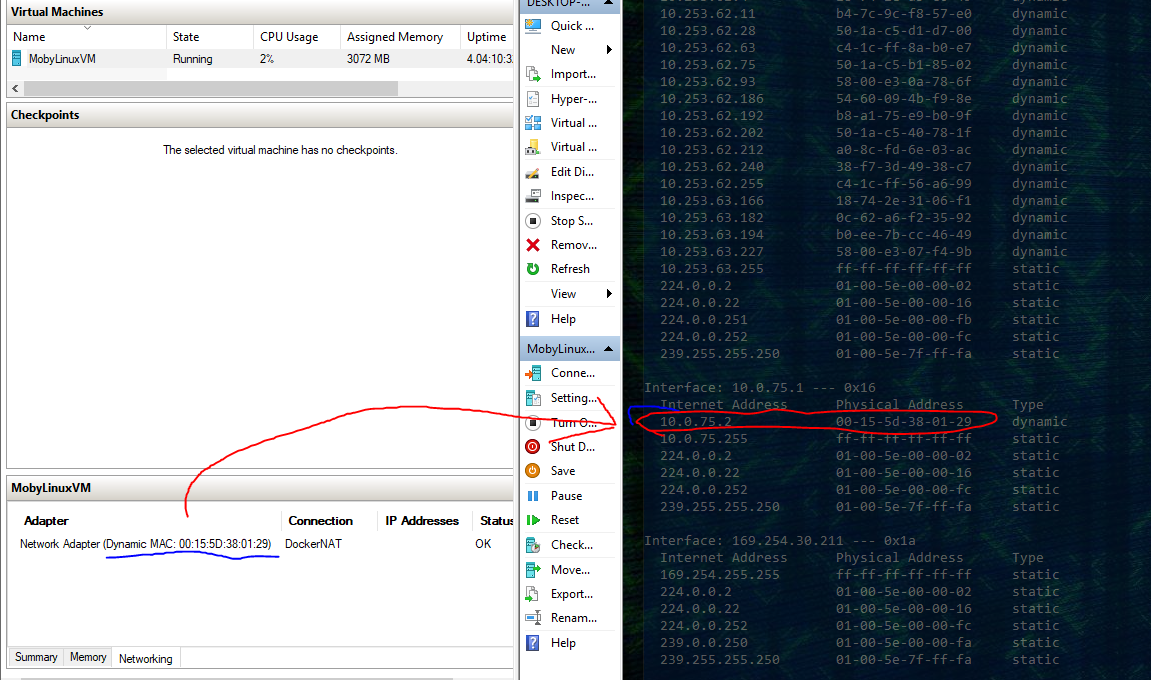1151x680 pixels.
Task: Switch to the Memory tab
Action: 87,657
